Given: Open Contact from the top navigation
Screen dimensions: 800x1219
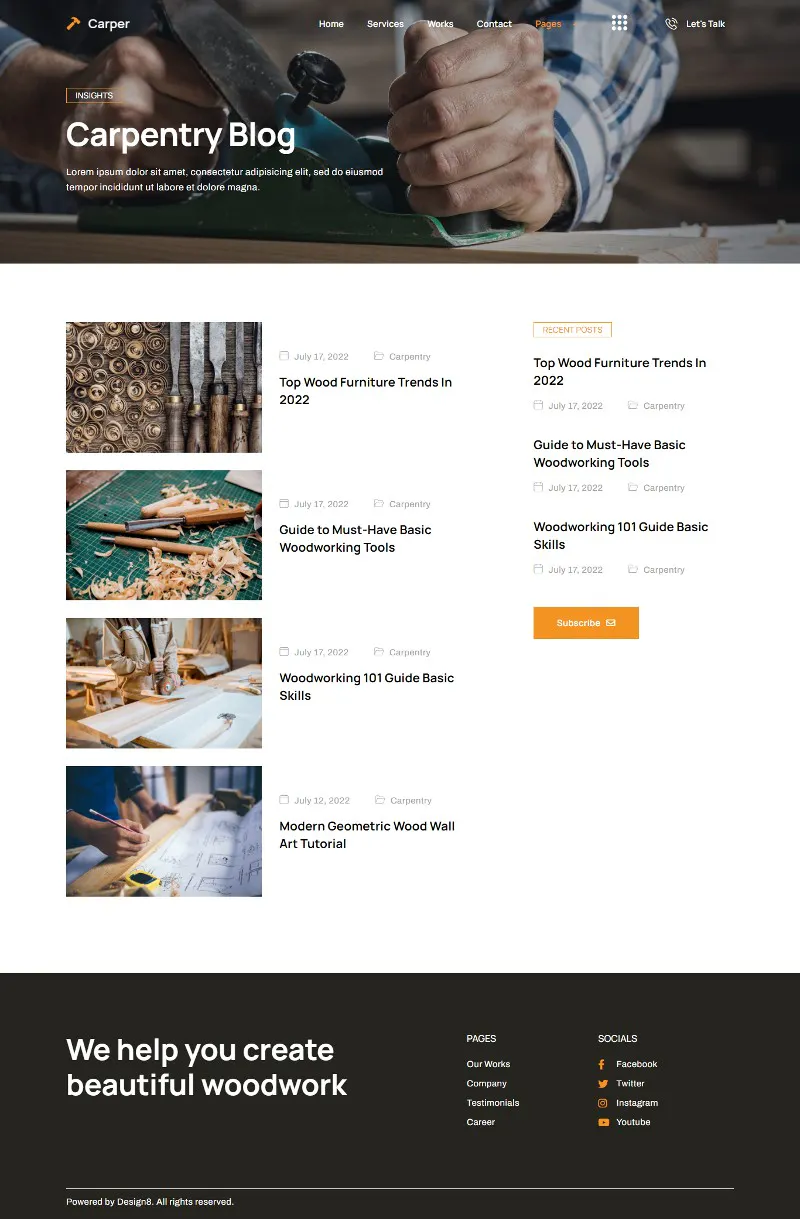Looking at the screenshot, I should pyautogui.click(x=494, y=24).
